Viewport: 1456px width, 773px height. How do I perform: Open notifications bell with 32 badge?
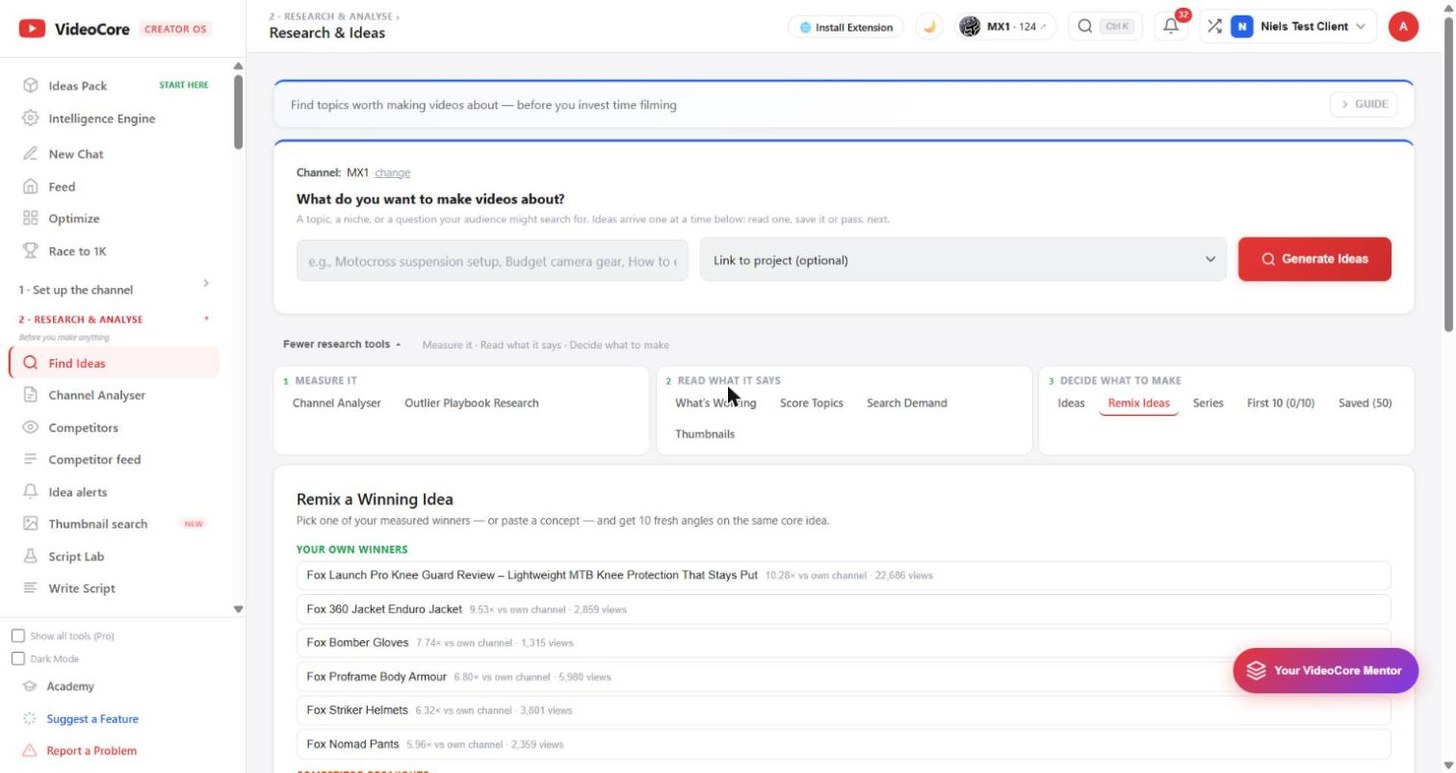[1171, 27]
